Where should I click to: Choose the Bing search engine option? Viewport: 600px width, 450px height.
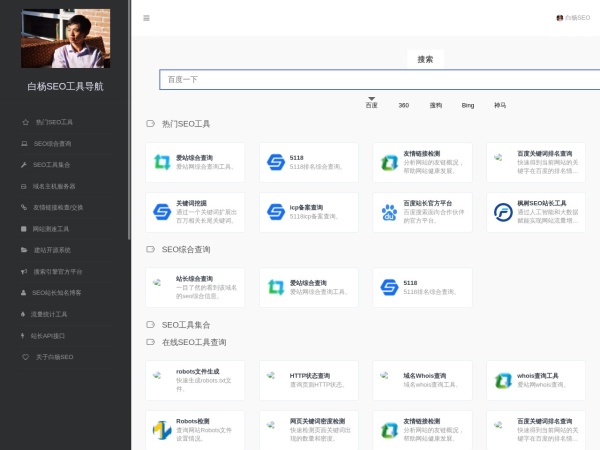468,105
